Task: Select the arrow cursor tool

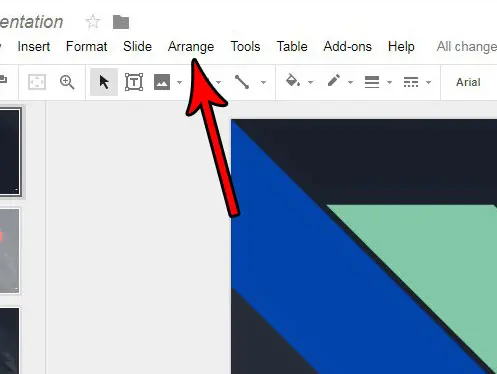Action: [104, 82]
